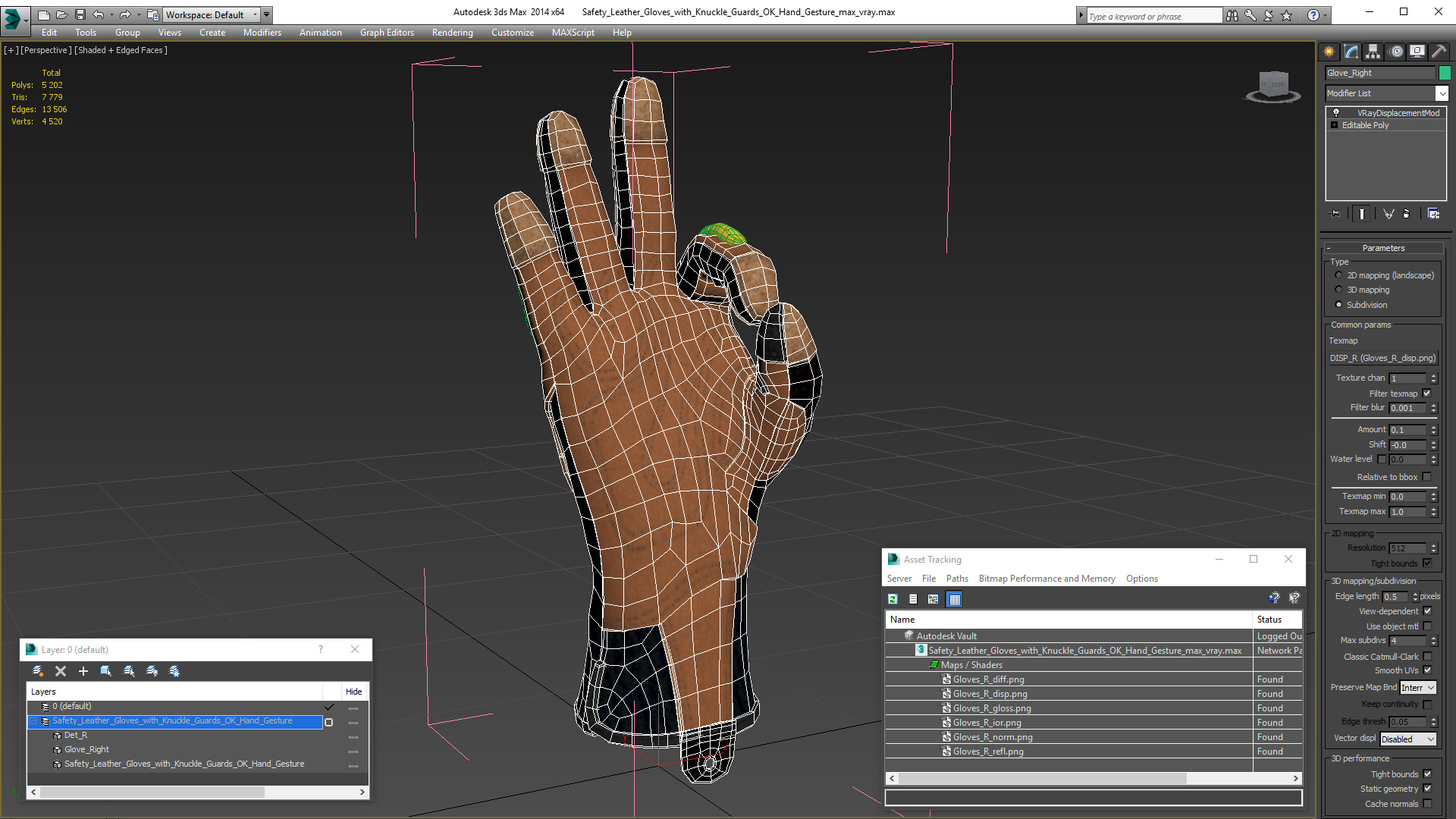Click the DISP_R texmap button

tap(1382, 358)
